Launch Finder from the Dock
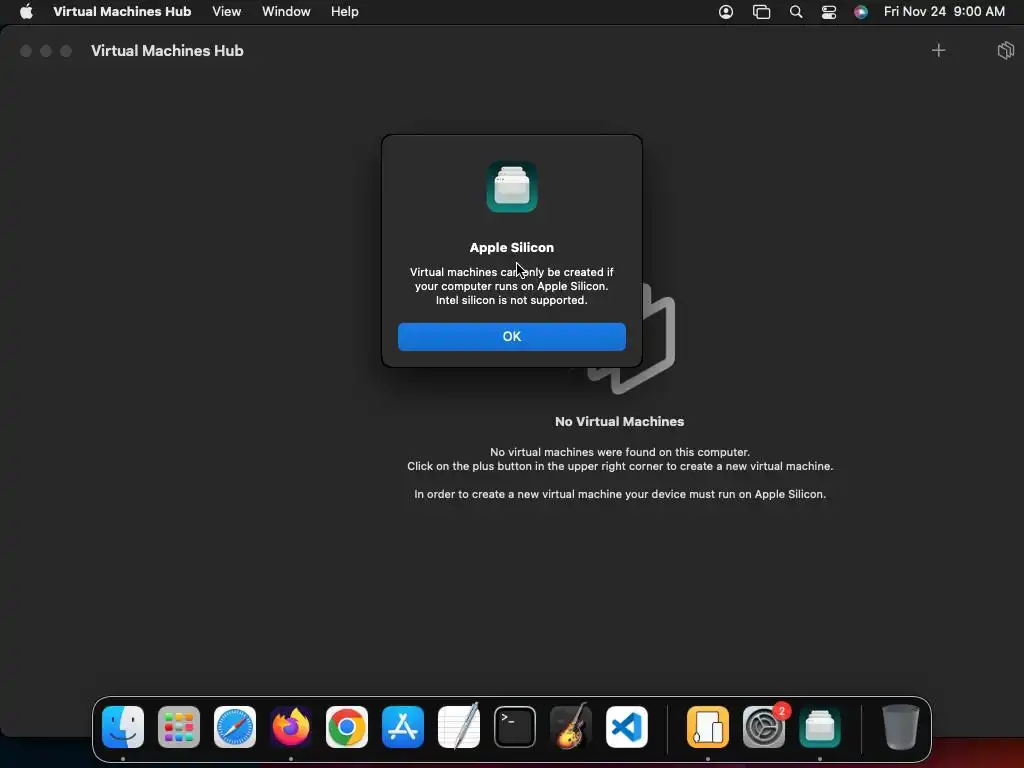1024x768 pixels. point(123,727)
